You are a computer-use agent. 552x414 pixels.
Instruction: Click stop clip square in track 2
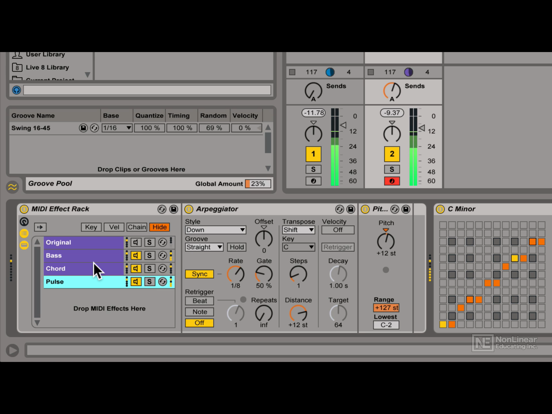click(371, 72)
